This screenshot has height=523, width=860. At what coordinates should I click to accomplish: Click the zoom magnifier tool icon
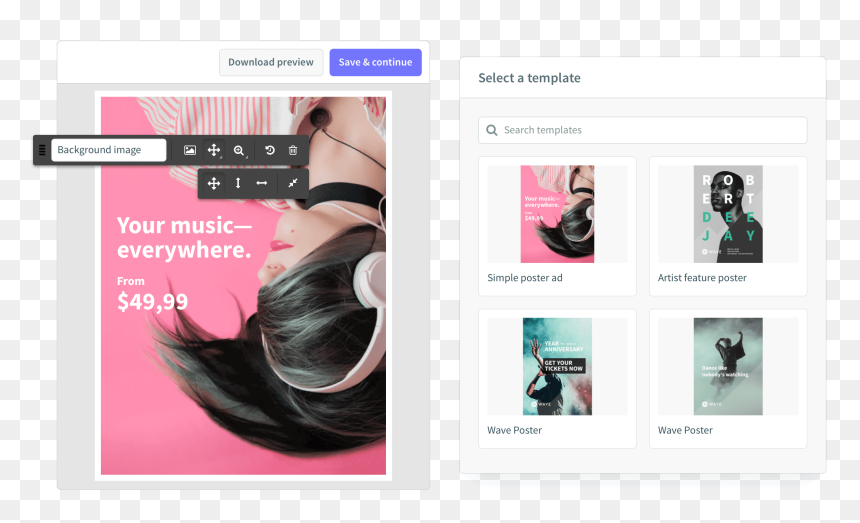pyautogui.click(x=239, y=150)
